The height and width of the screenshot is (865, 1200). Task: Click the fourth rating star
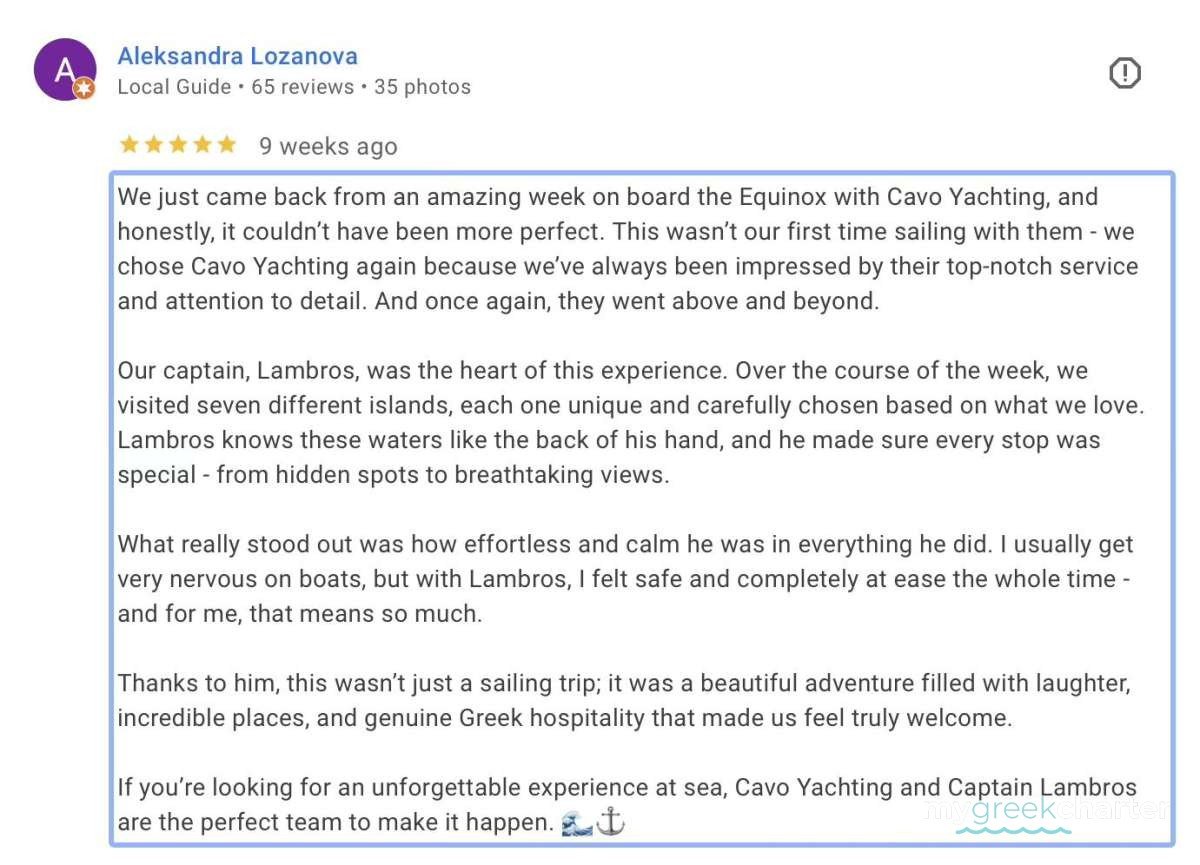point(203,145)
